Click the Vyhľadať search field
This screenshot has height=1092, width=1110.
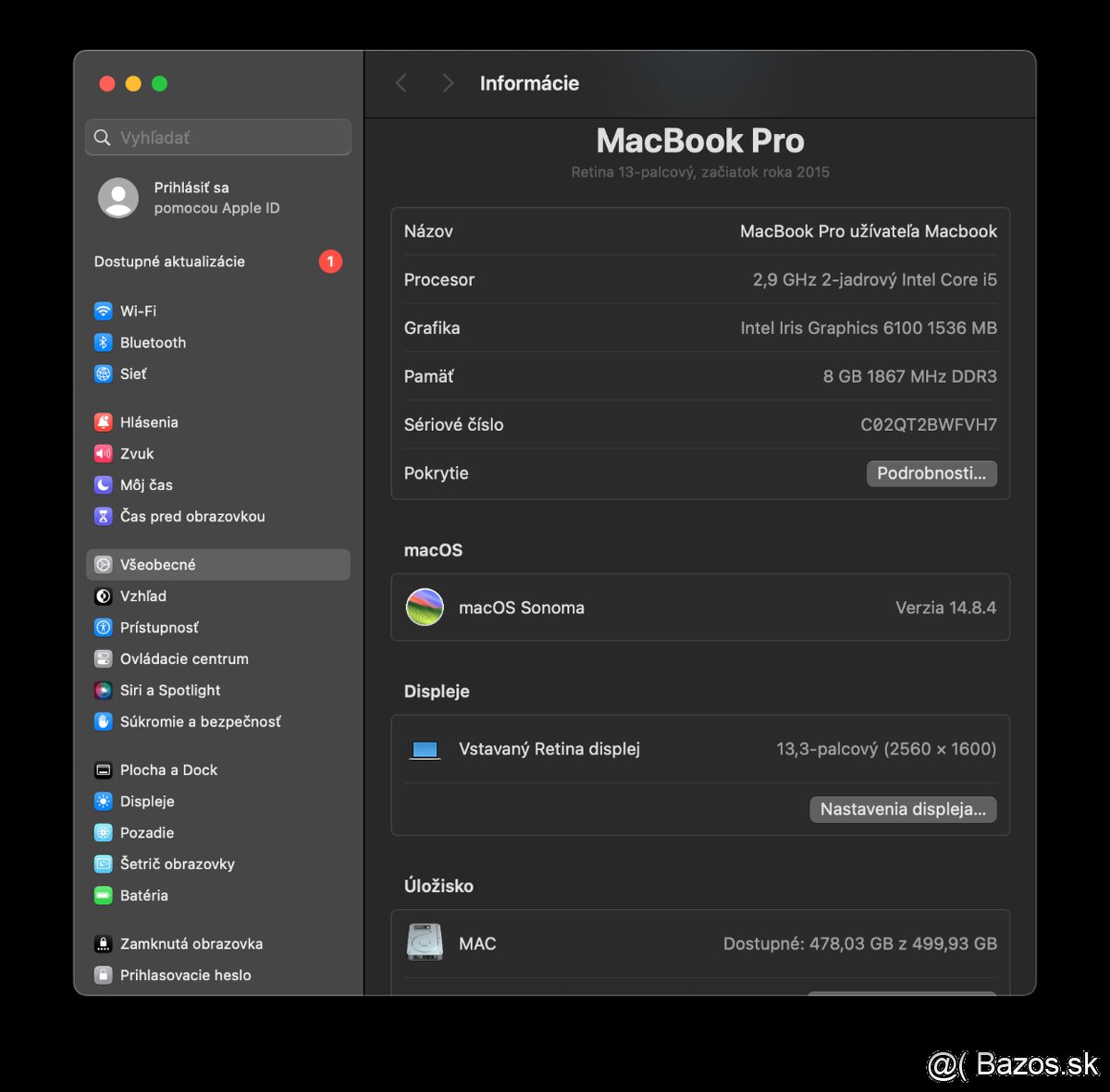coord(217,137)
